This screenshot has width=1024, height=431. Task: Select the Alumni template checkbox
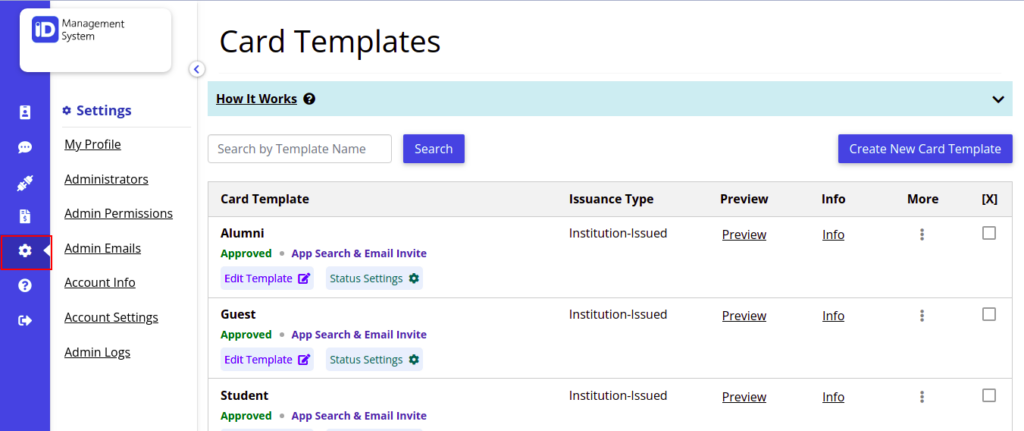[989, 233]
